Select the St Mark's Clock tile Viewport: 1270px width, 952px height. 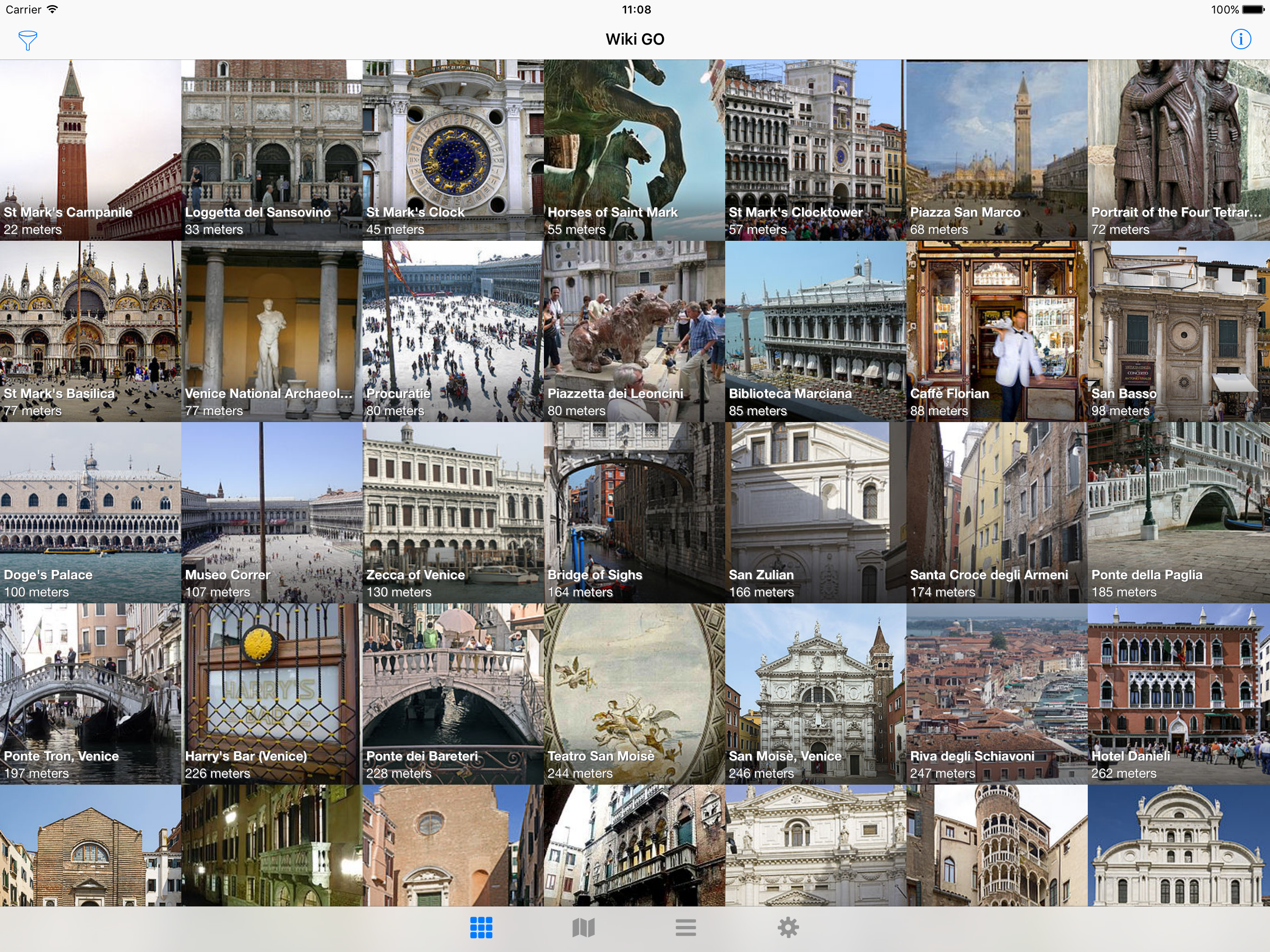(453, 150)
